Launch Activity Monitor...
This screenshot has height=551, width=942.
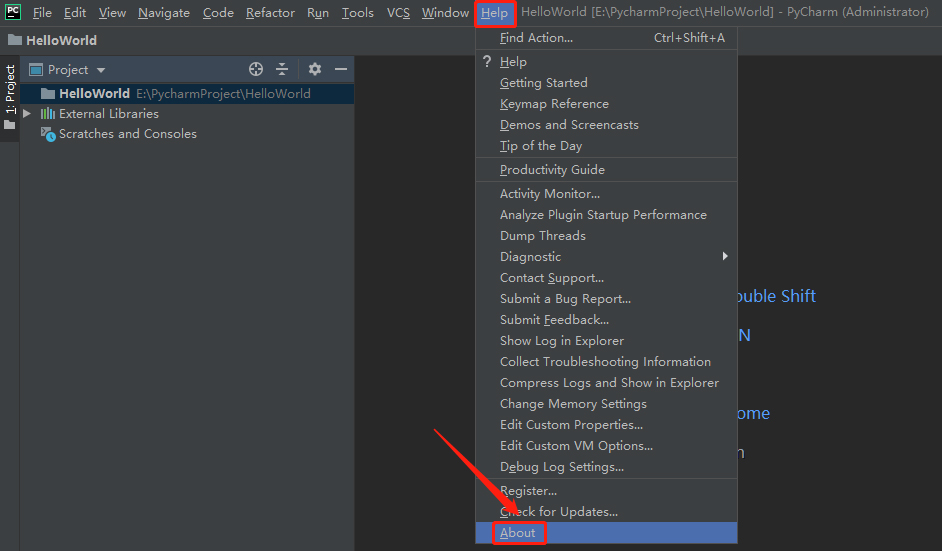(x=606, y=194)
